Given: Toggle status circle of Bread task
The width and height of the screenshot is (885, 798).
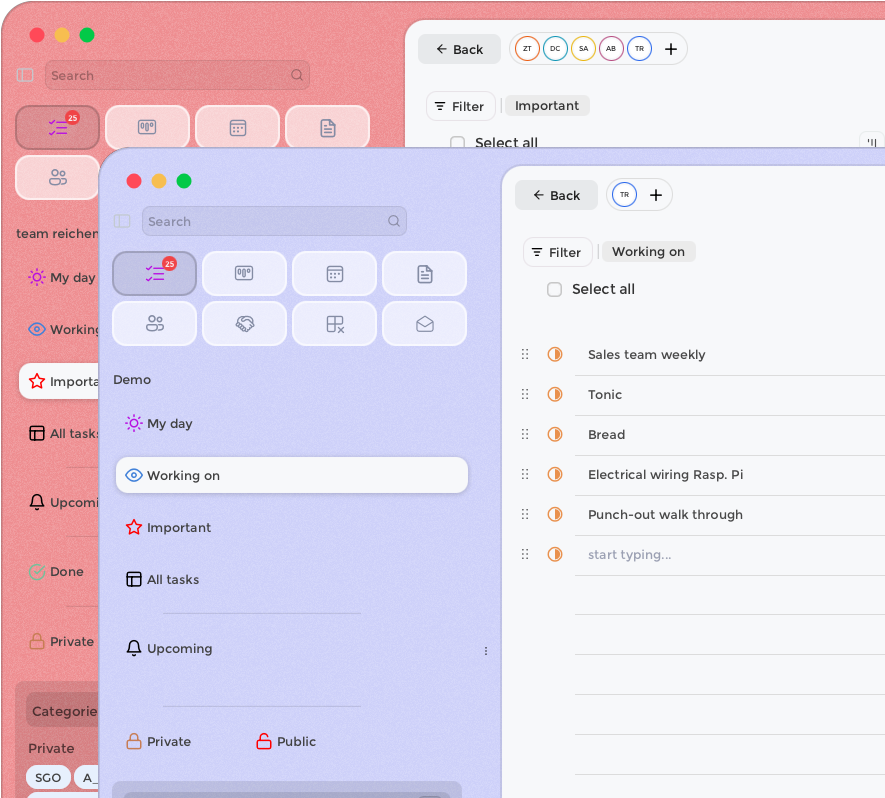Looking at the screenshot, I should 555,435.
